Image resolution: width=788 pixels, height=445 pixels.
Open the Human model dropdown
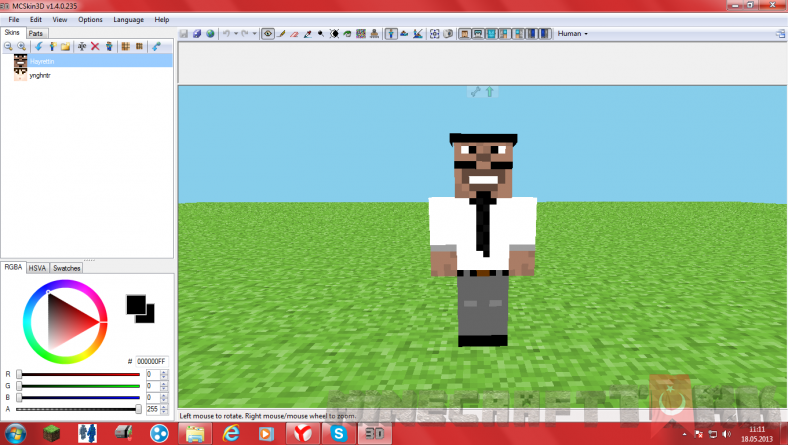[572, 34]
